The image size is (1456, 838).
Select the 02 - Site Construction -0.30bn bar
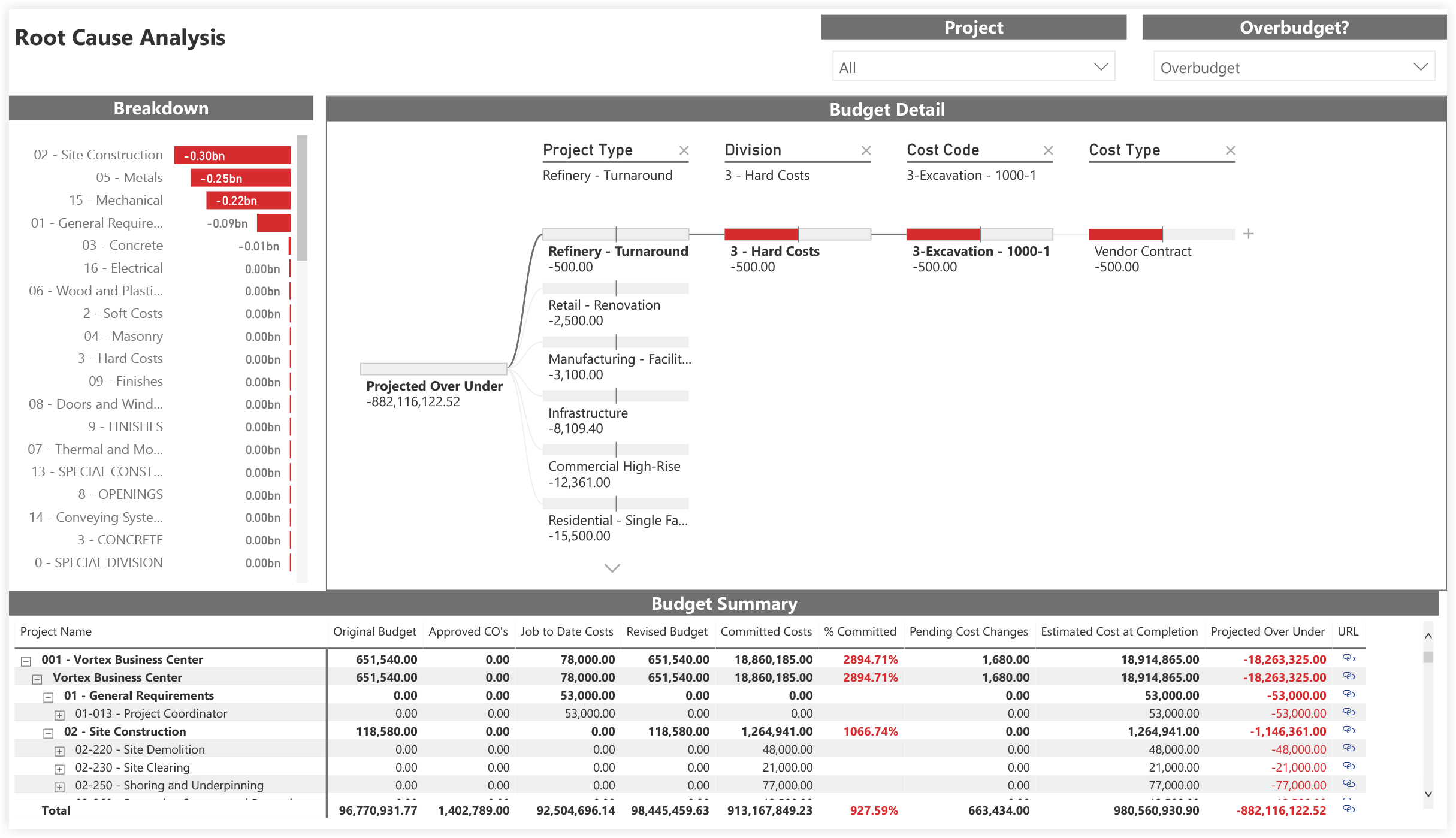coord(232,155)
